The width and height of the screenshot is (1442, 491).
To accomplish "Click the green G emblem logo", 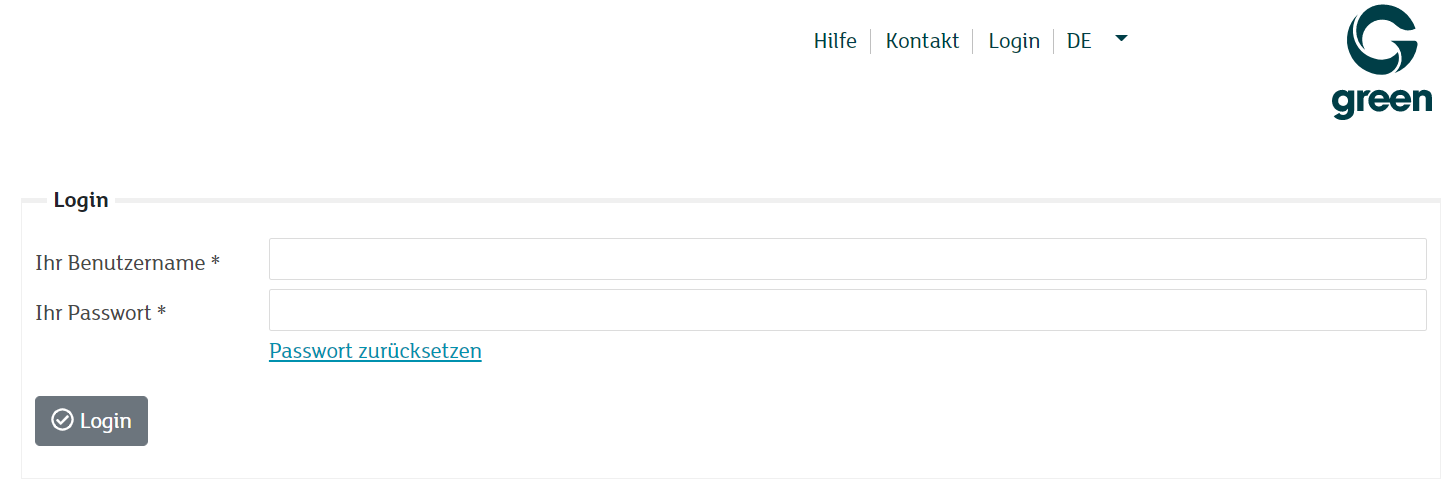I will click(x=1382, y=41).
